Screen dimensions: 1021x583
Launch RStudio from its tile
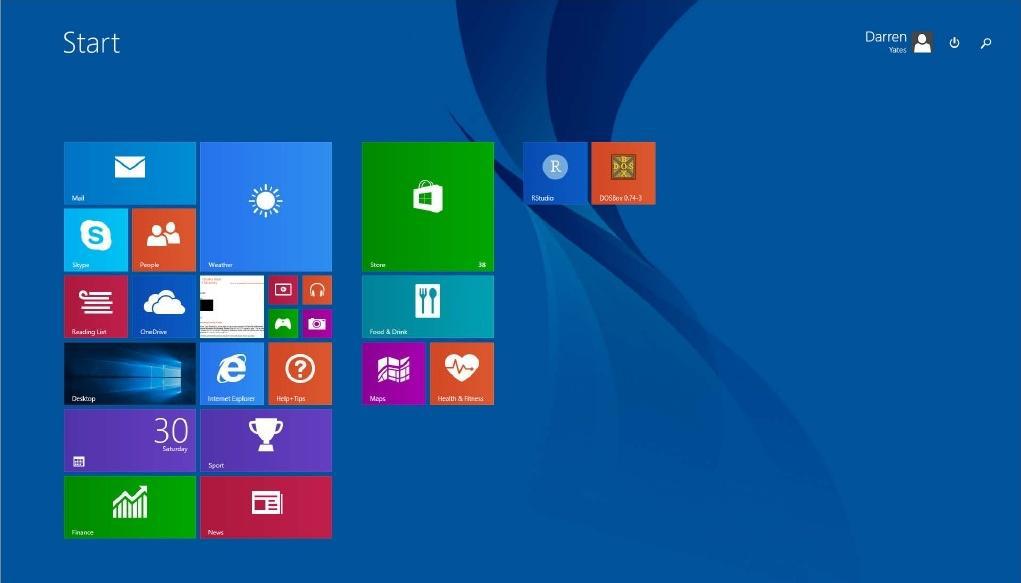(555, 173)
